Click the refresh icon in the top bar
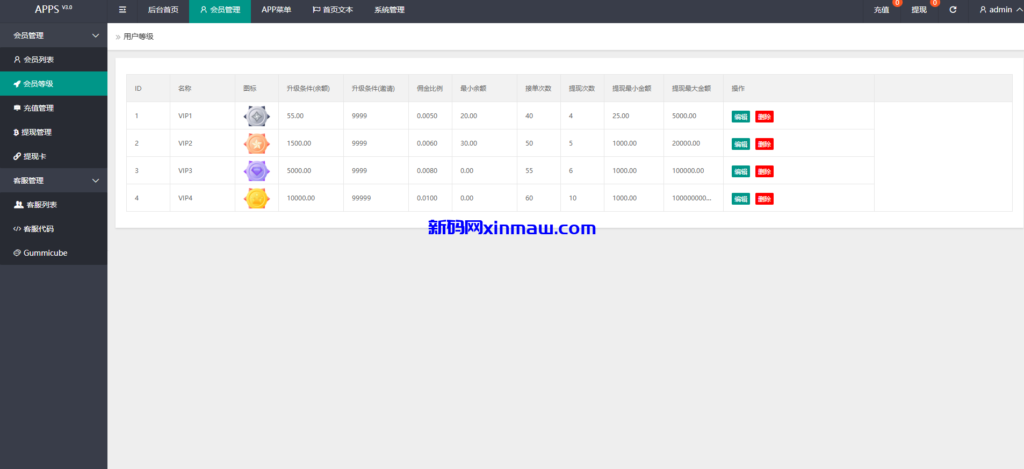Image resolution: width=1024 pixels, height=469 pixels. click(953, 10)
